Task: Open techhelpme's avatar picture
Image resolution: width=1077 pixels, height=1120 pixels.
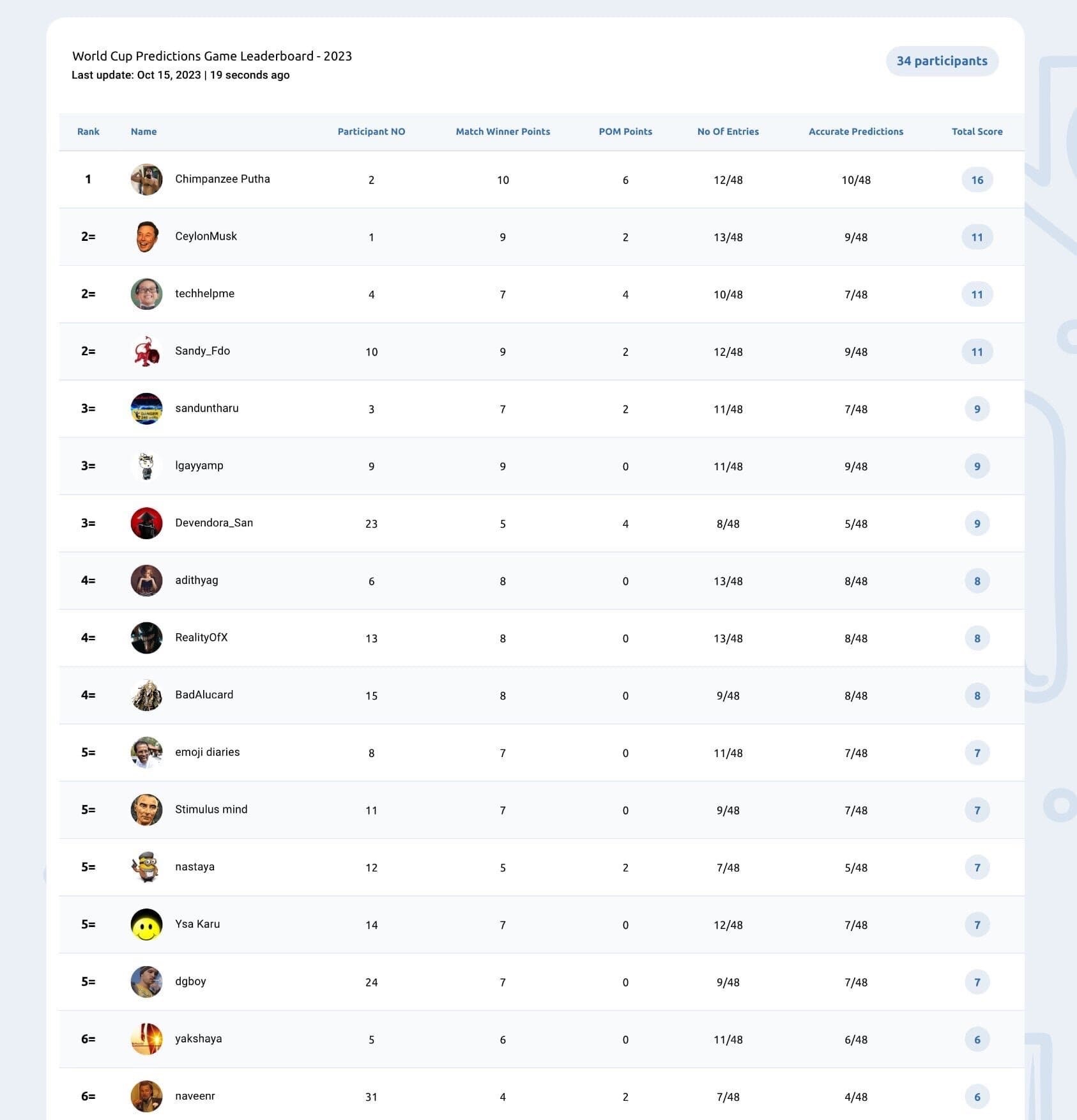Action: pos(146,294)
